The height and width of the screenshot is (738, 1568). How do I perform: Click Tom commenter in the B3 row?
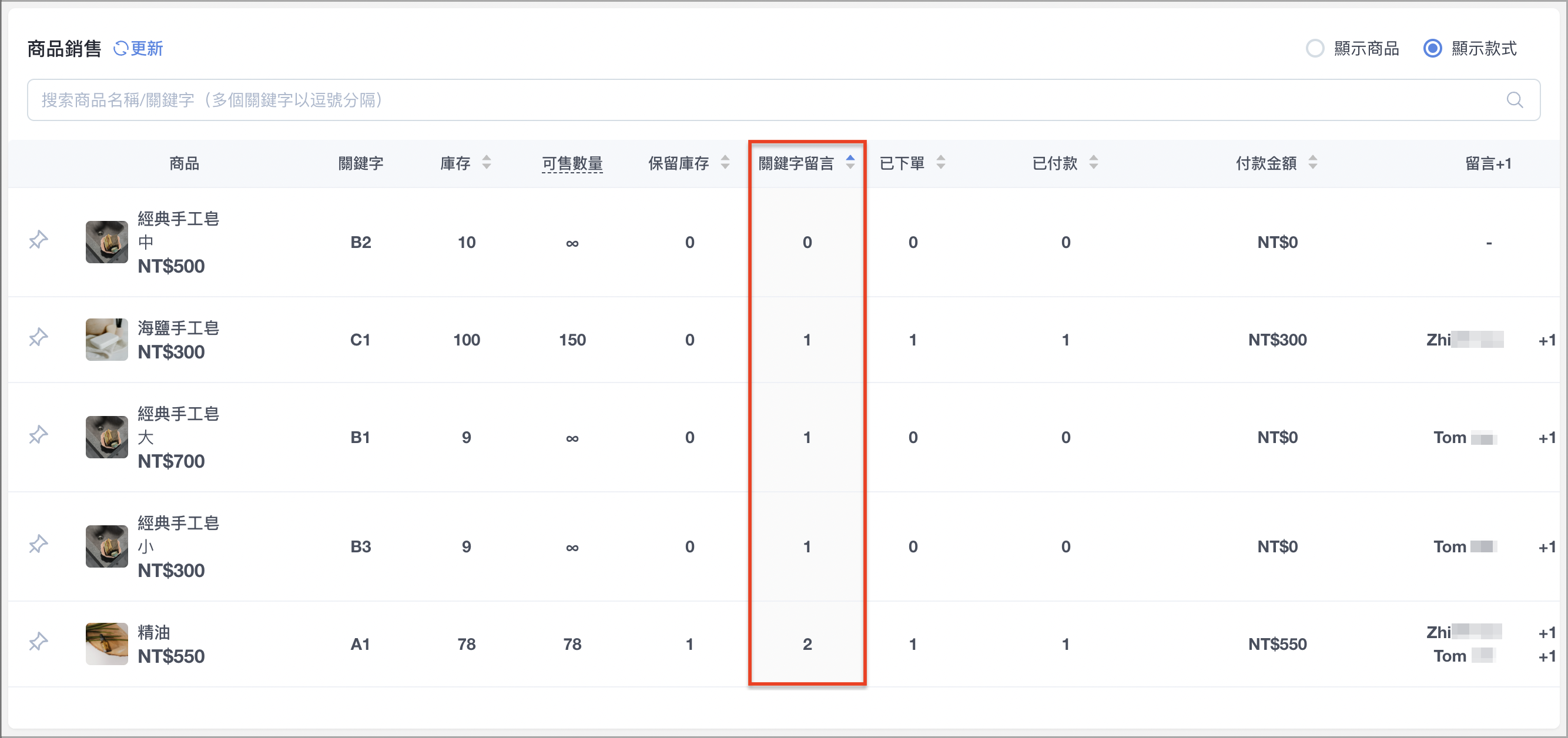click(x=1465, y=546)
